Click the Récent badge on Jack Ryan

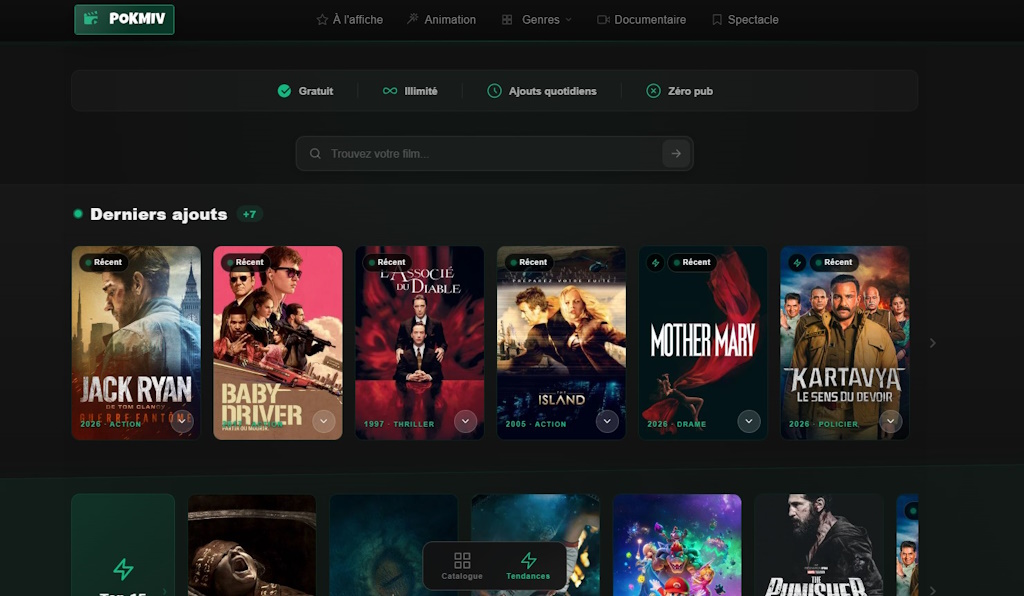pos(104,262)
